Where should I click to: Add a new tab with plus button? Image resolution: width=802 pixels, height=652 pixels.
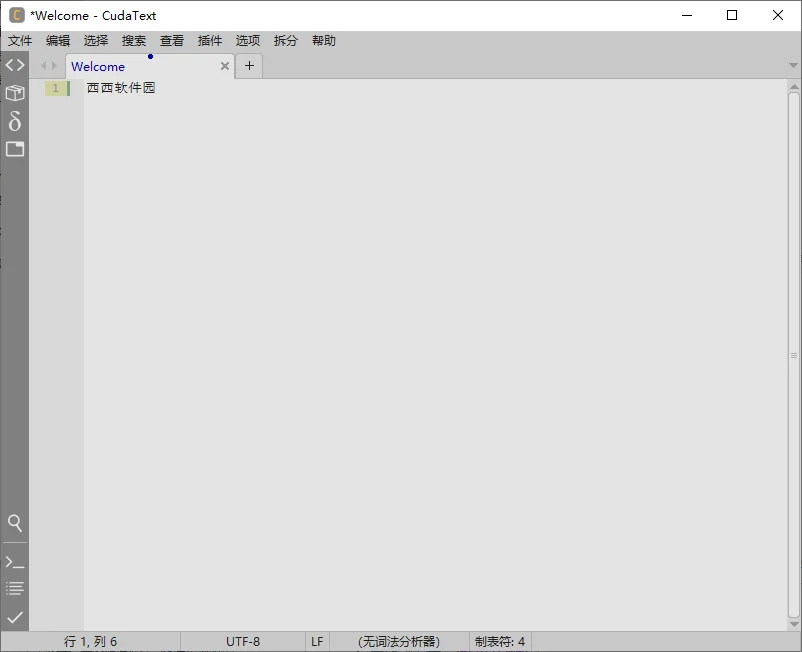249,65
